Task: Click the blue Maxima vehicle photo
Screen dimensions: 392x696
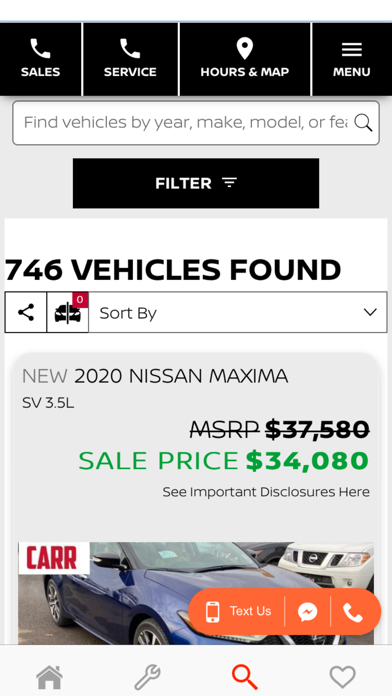Action: 196,593
